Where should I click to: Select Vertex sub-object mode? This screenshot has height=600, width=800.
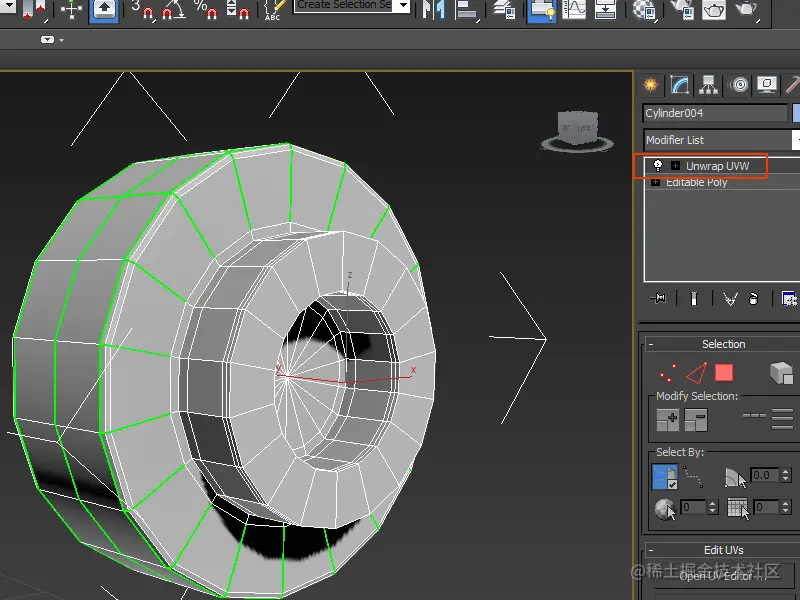(x=668, y=373)
